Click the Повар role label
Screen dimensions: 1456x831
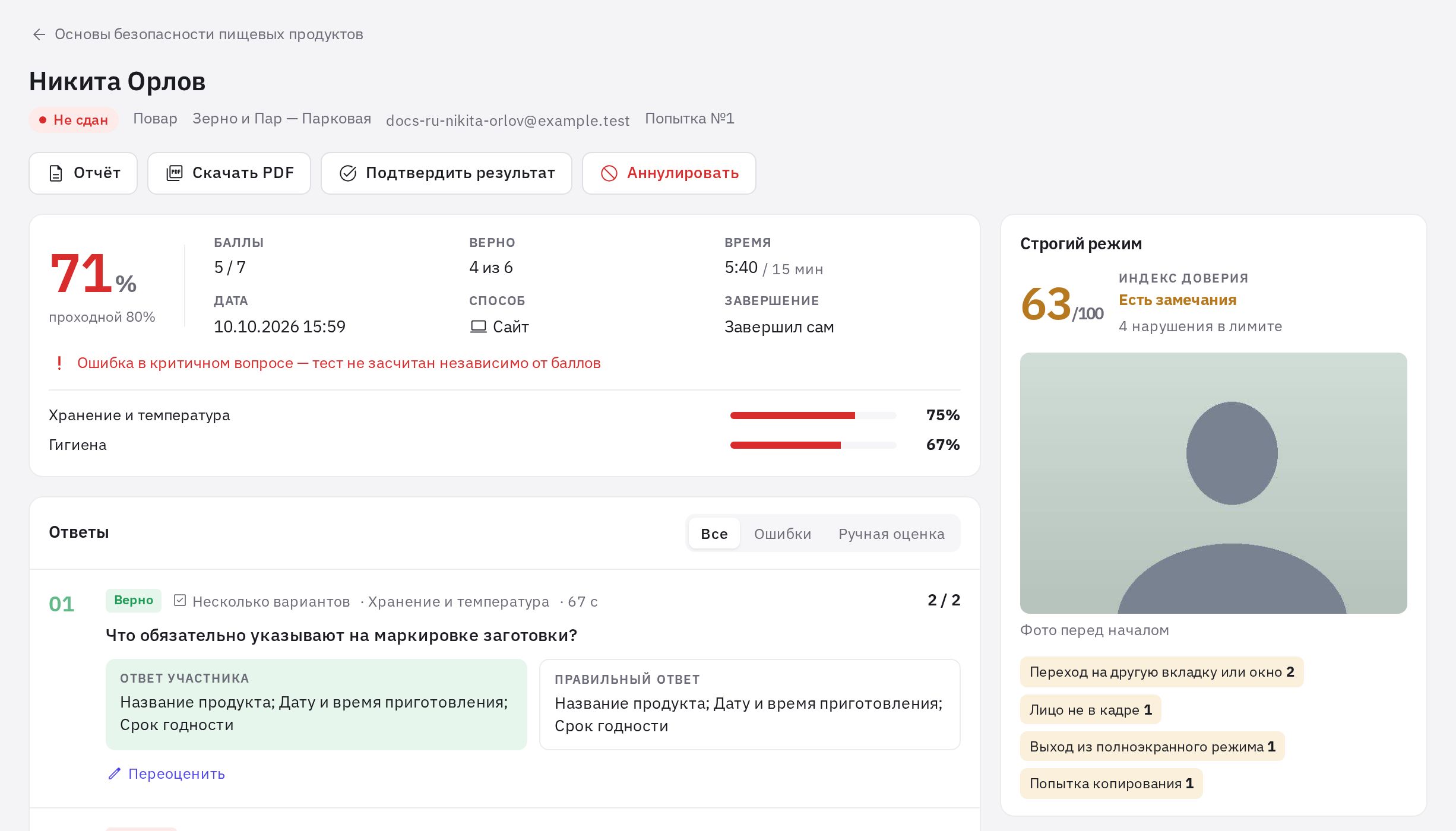tap(155, 119)
